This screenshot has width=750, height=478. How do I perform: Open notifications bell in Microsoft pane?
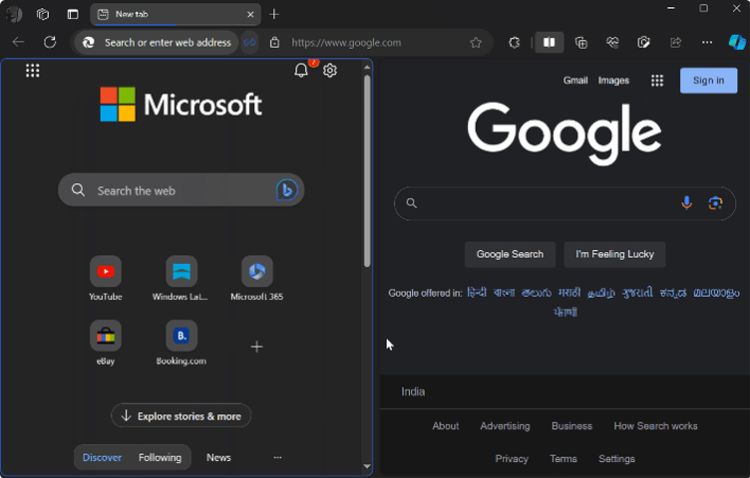tap(301, 71)
